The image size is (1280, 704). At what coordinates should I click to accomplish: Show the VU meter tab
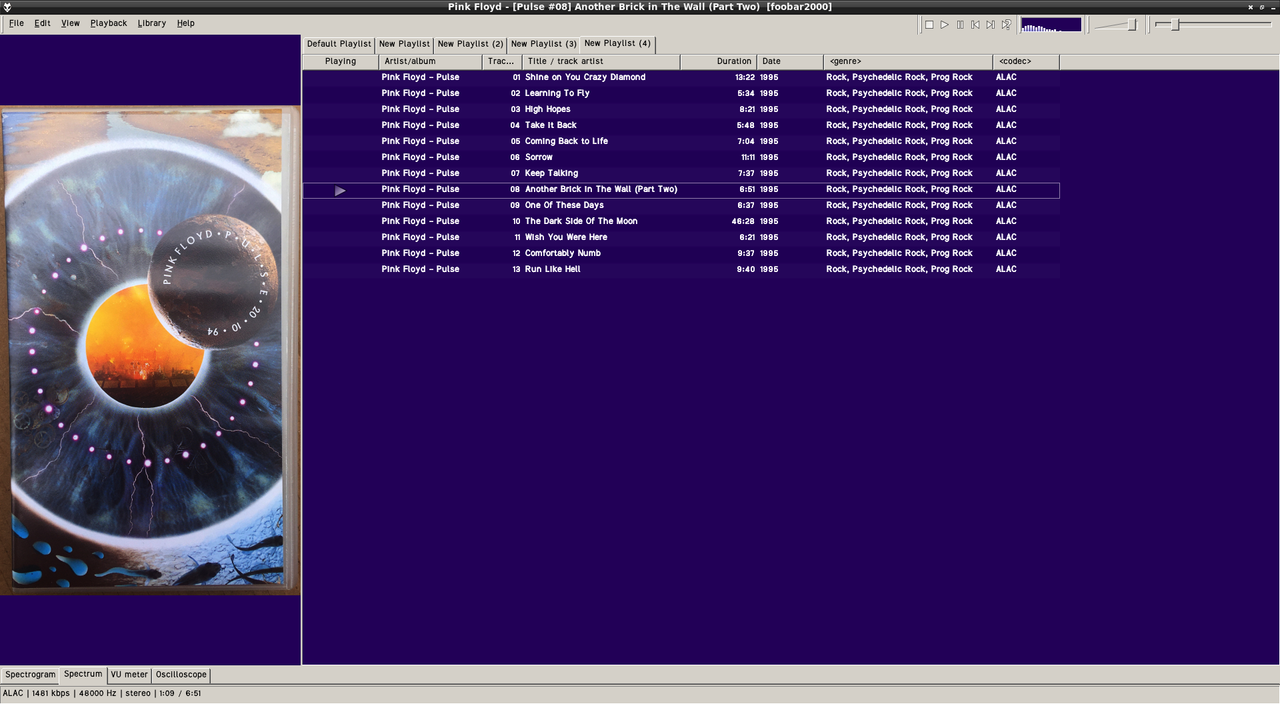click(129, 675)
